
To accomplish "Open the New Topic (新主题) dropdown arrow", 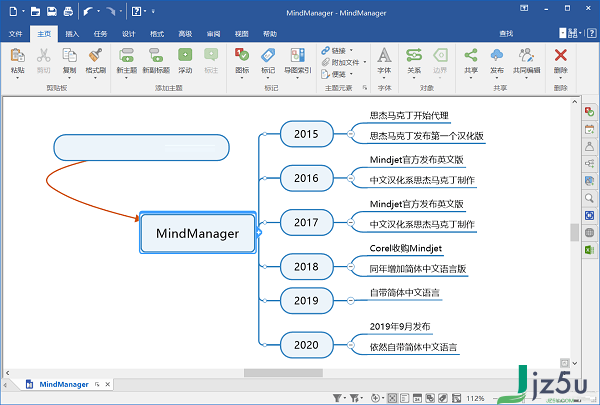I will tap(126, 78).
